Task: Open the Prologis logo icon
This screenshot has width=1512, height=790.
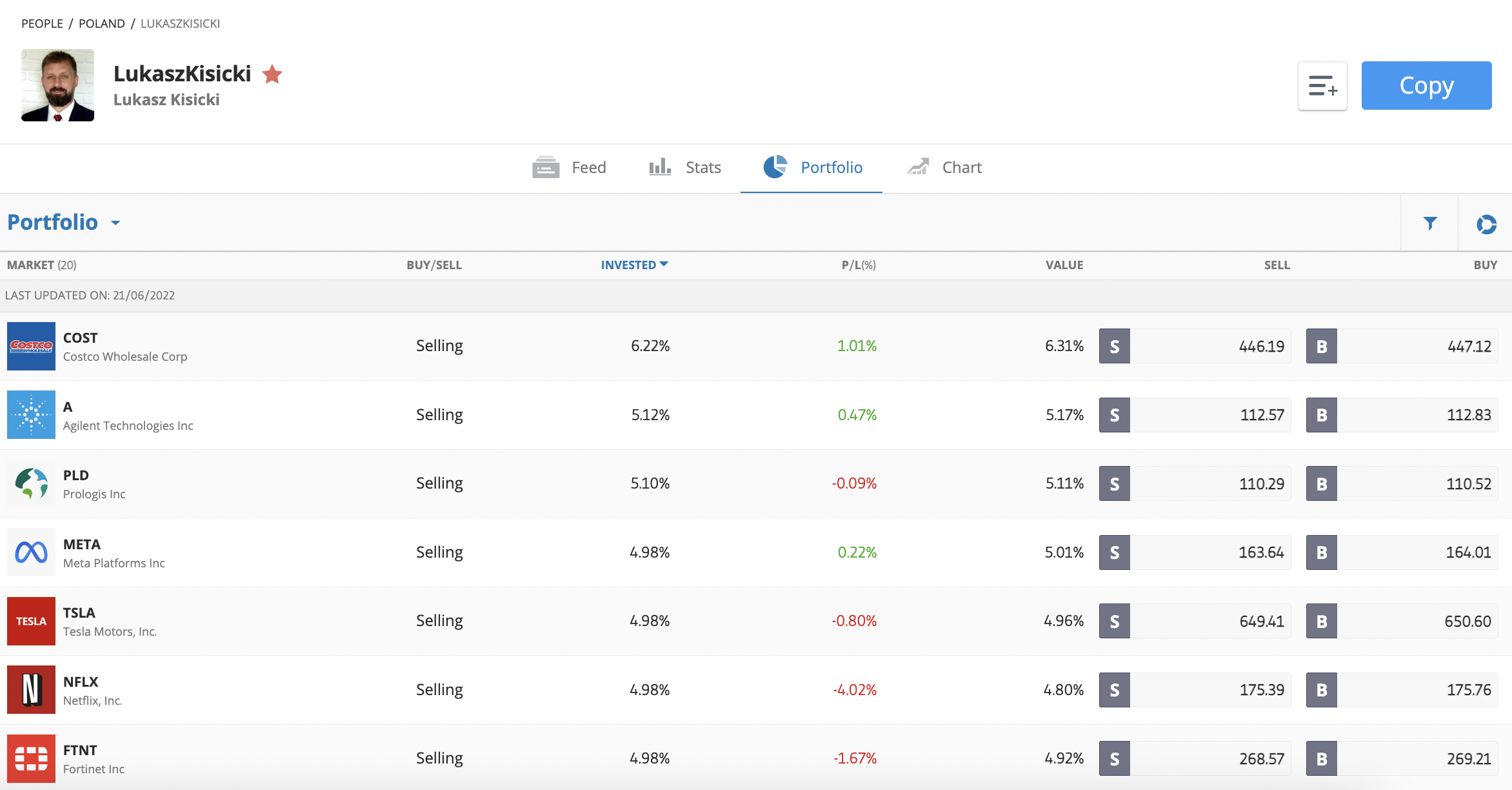Action: pyautogui.click(x=31, y=483)
